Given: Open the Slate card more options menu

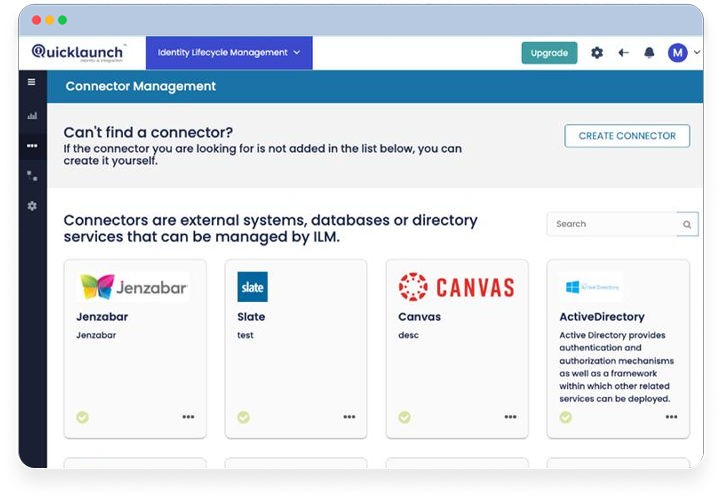Looking at the screenshot, I should [349, 417].
